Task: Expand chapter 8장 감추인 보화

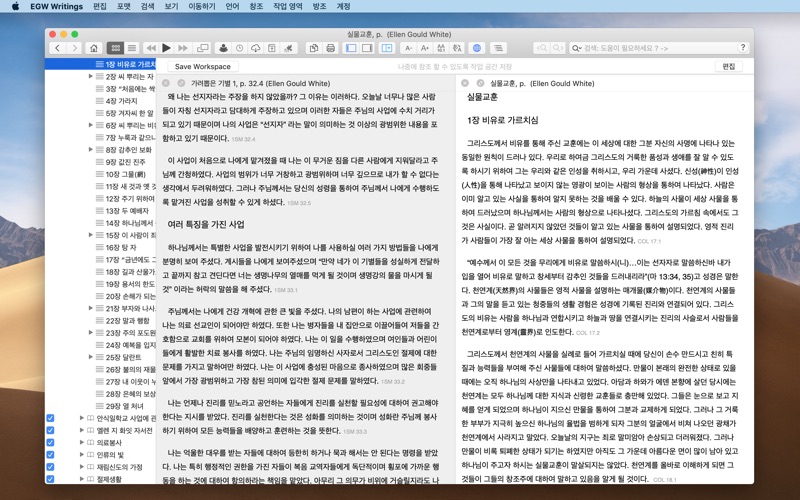Action: pos(90,149)
